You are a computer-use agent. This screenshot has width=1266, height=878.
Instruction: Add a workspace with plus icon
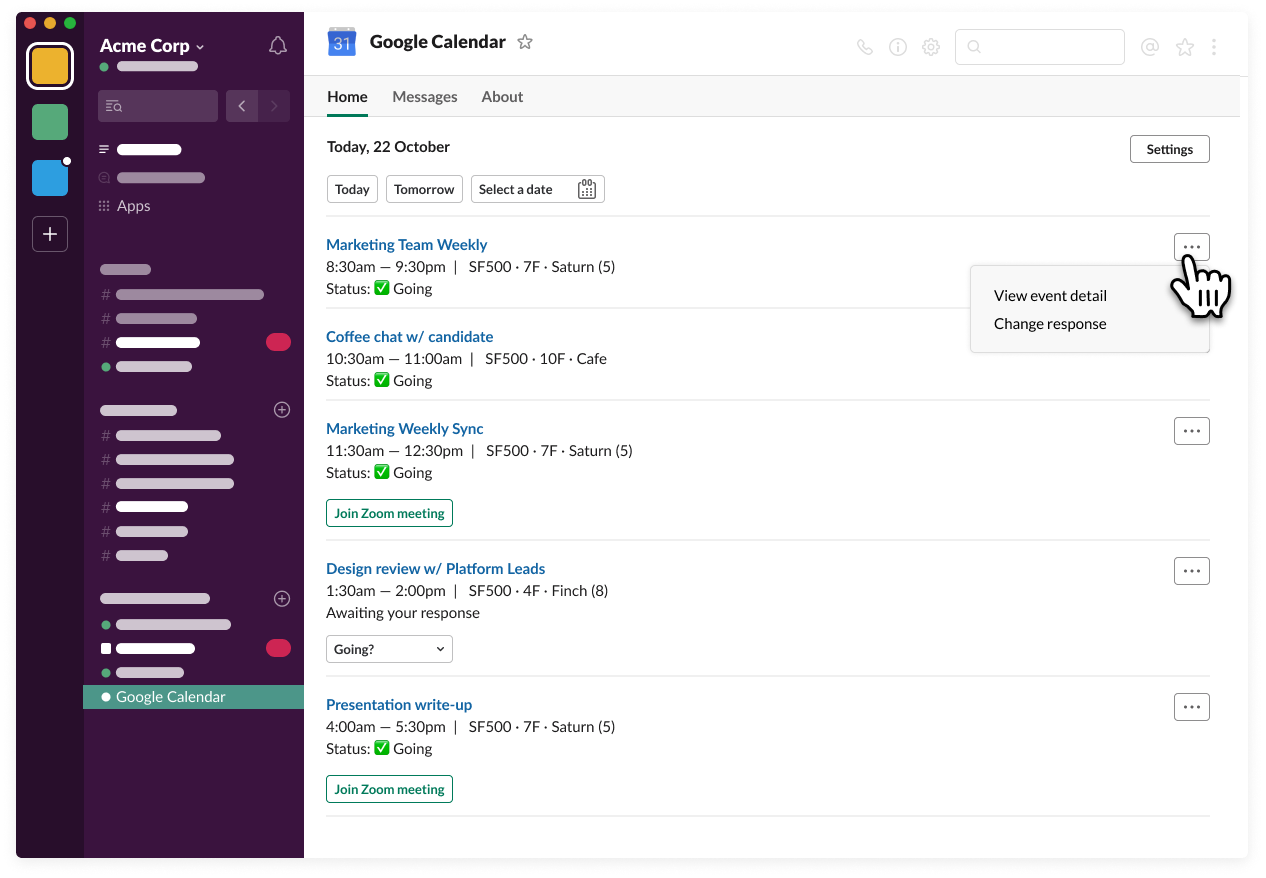50,234
